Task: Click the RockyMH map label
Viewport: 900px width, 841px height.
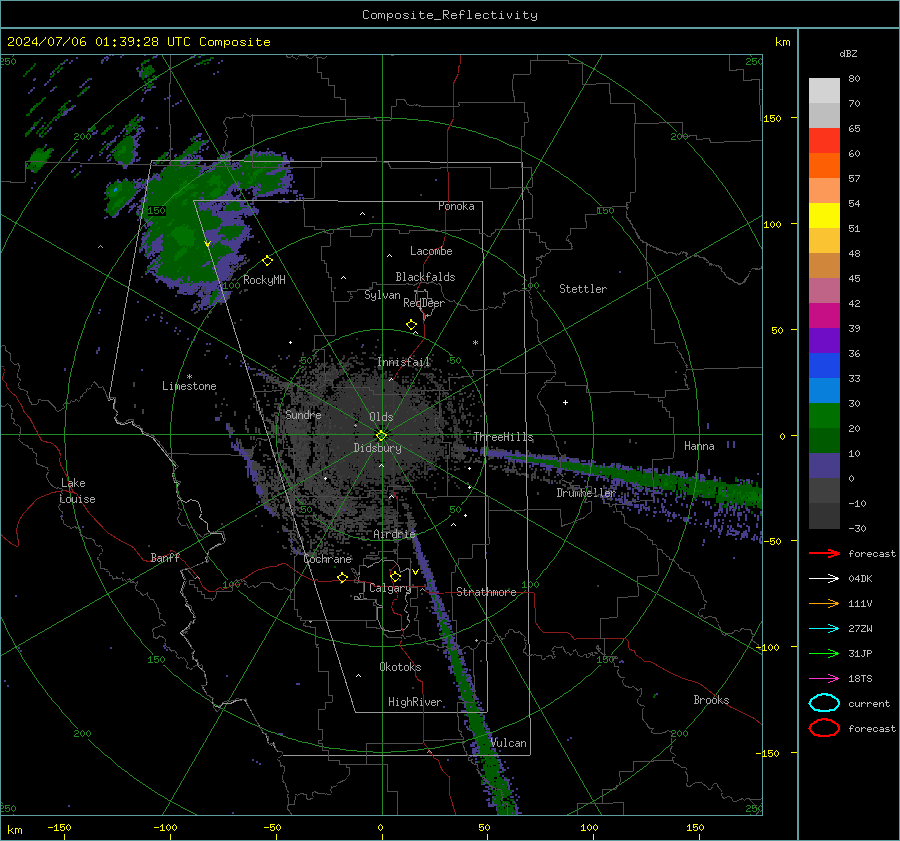Action: [x=264, y=280]
